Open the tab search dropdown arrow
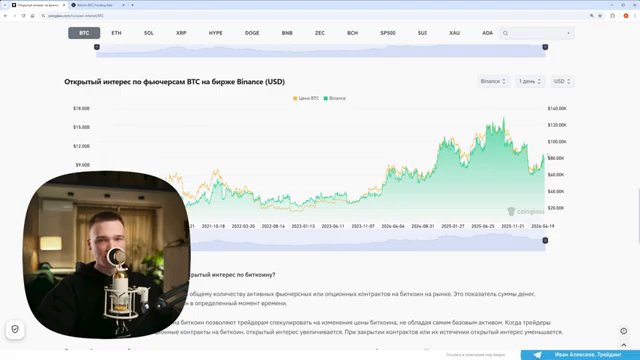Screen dimensions: 640x360 click(x=5, y=5)
